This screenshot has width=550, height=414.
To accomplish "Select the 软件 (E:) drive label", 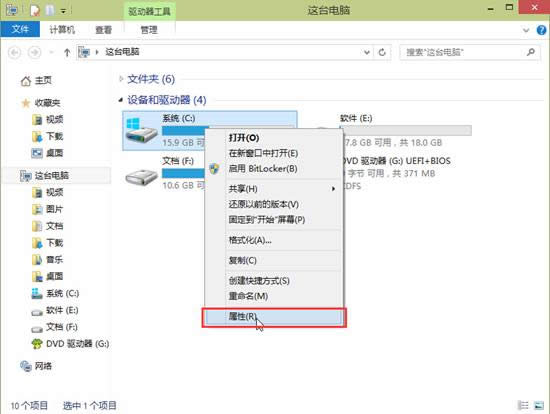I will tap(356, 118).
